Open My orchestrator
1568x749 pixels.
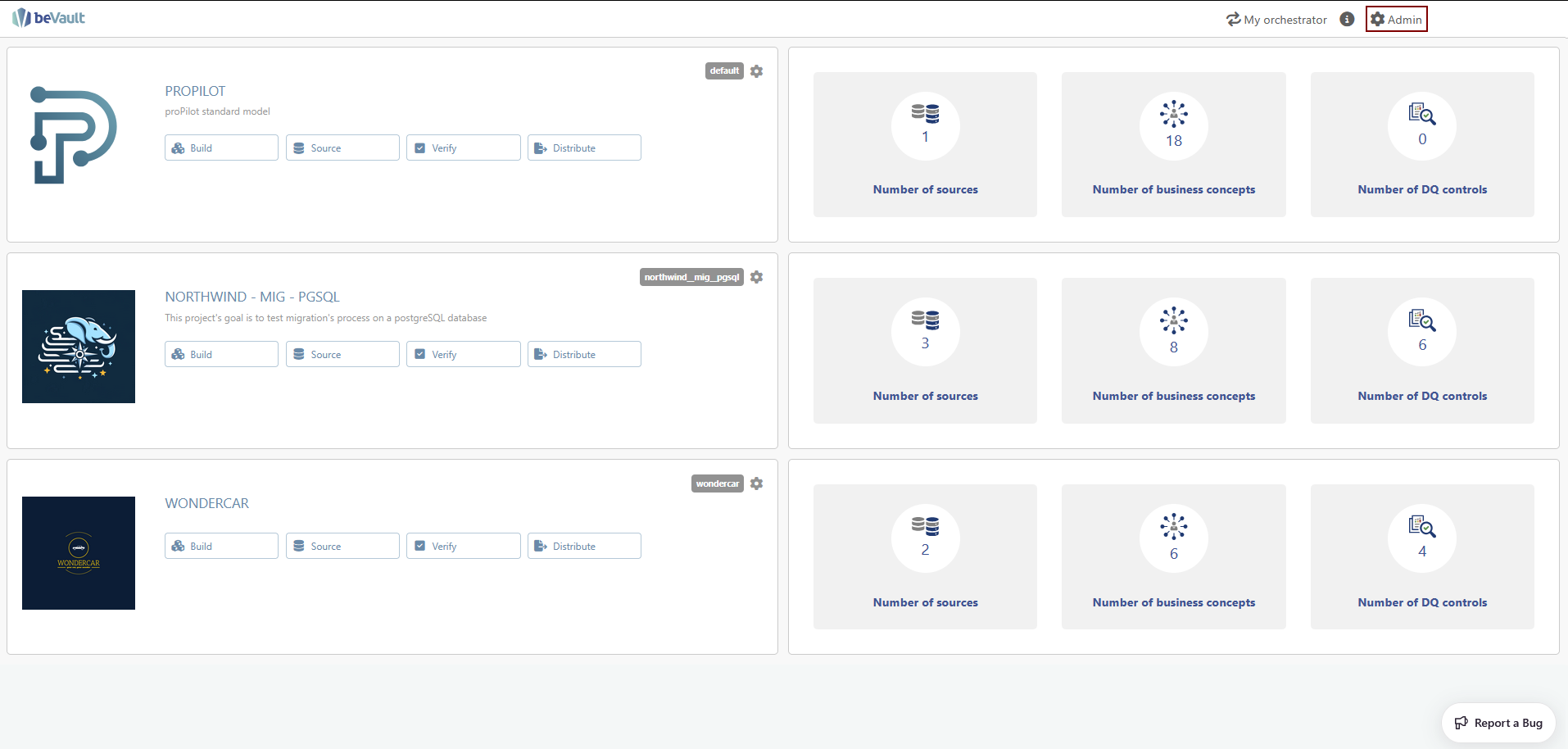(1276, 19)
